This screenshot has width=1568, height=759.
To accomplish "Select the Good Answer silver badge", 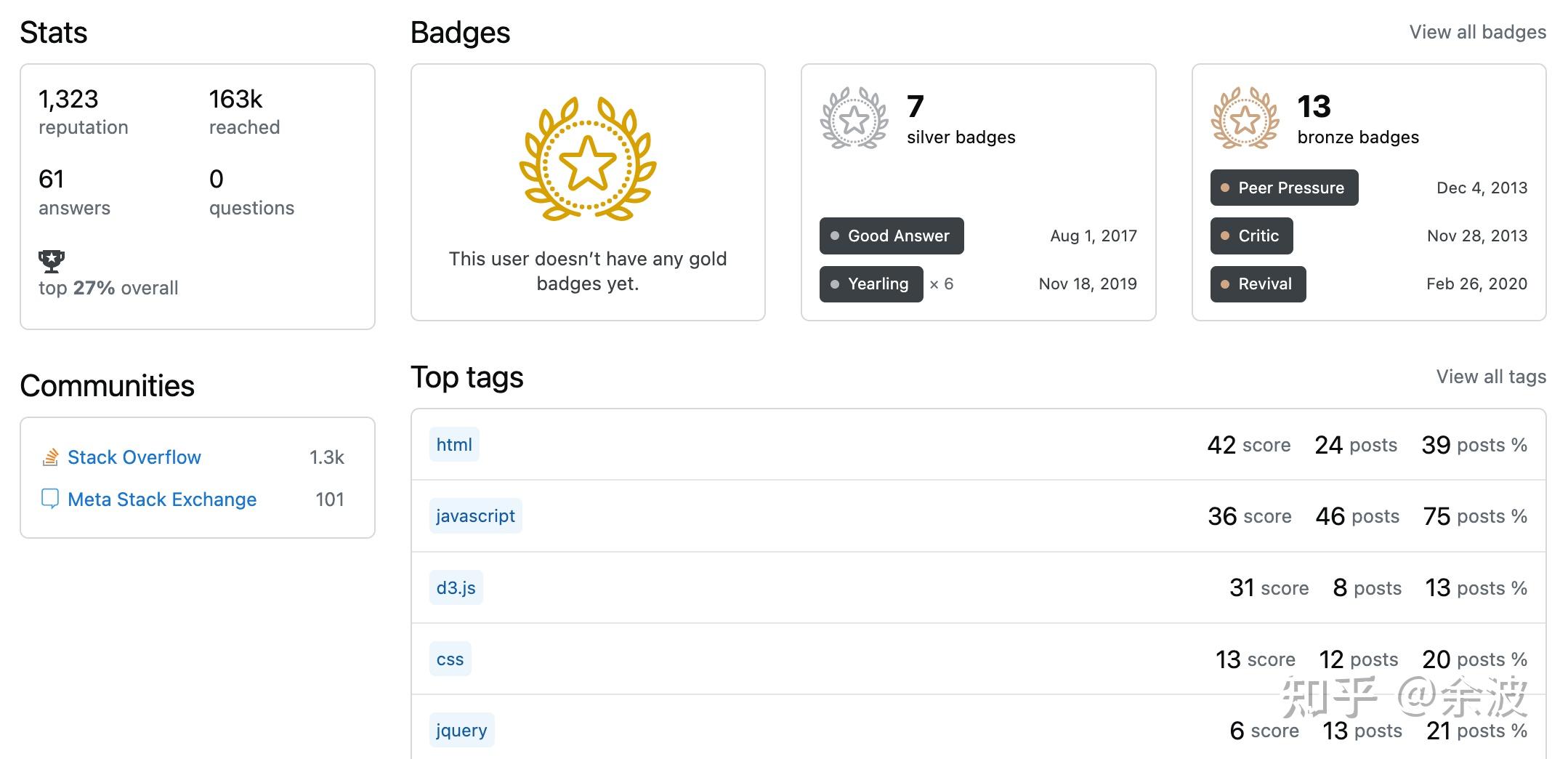I will (892, 236).
